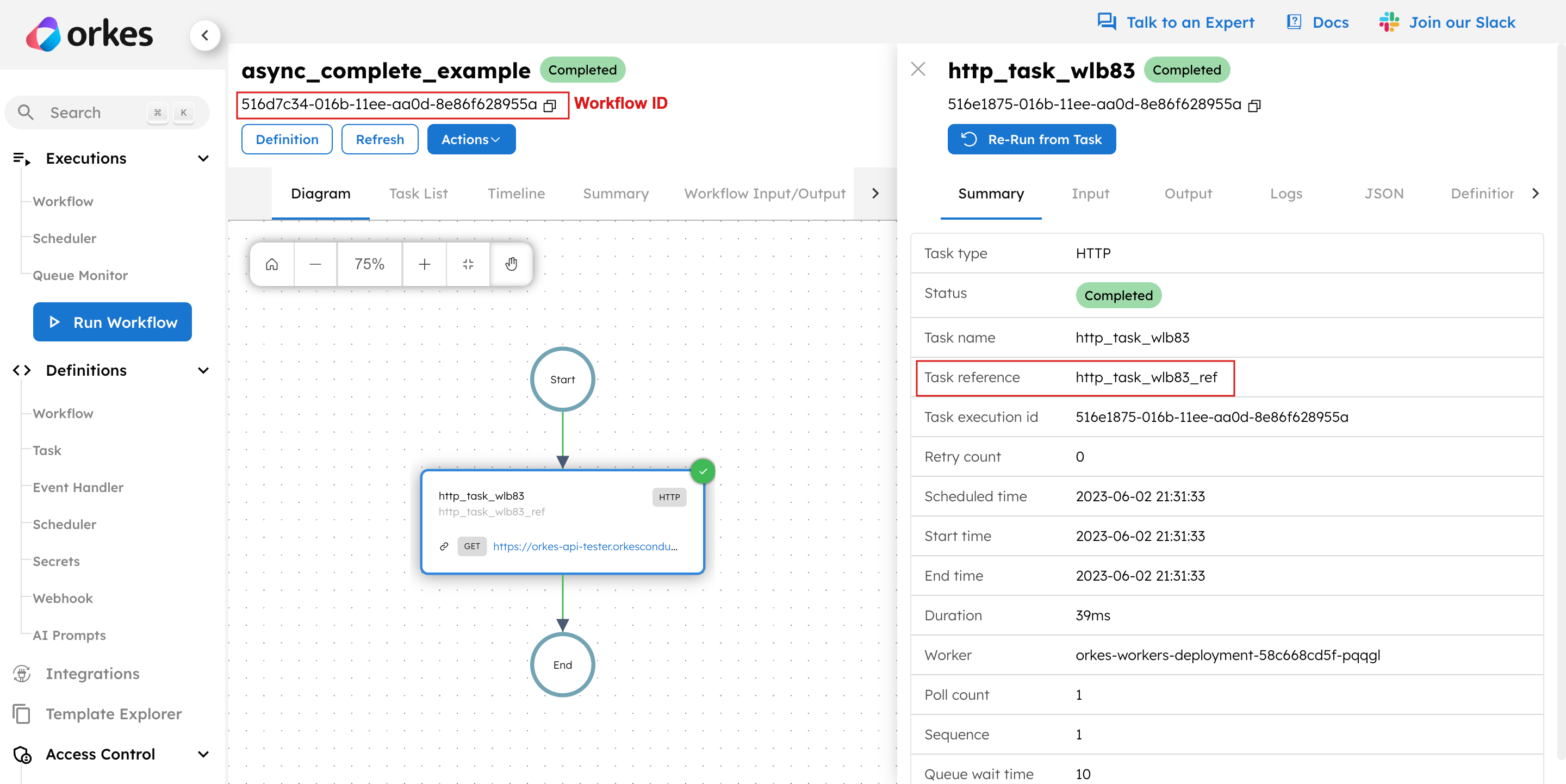This screenshot has height=784, width=1566.
Task: Click the GET method badge in the node
Action: [x=472, y=546]
